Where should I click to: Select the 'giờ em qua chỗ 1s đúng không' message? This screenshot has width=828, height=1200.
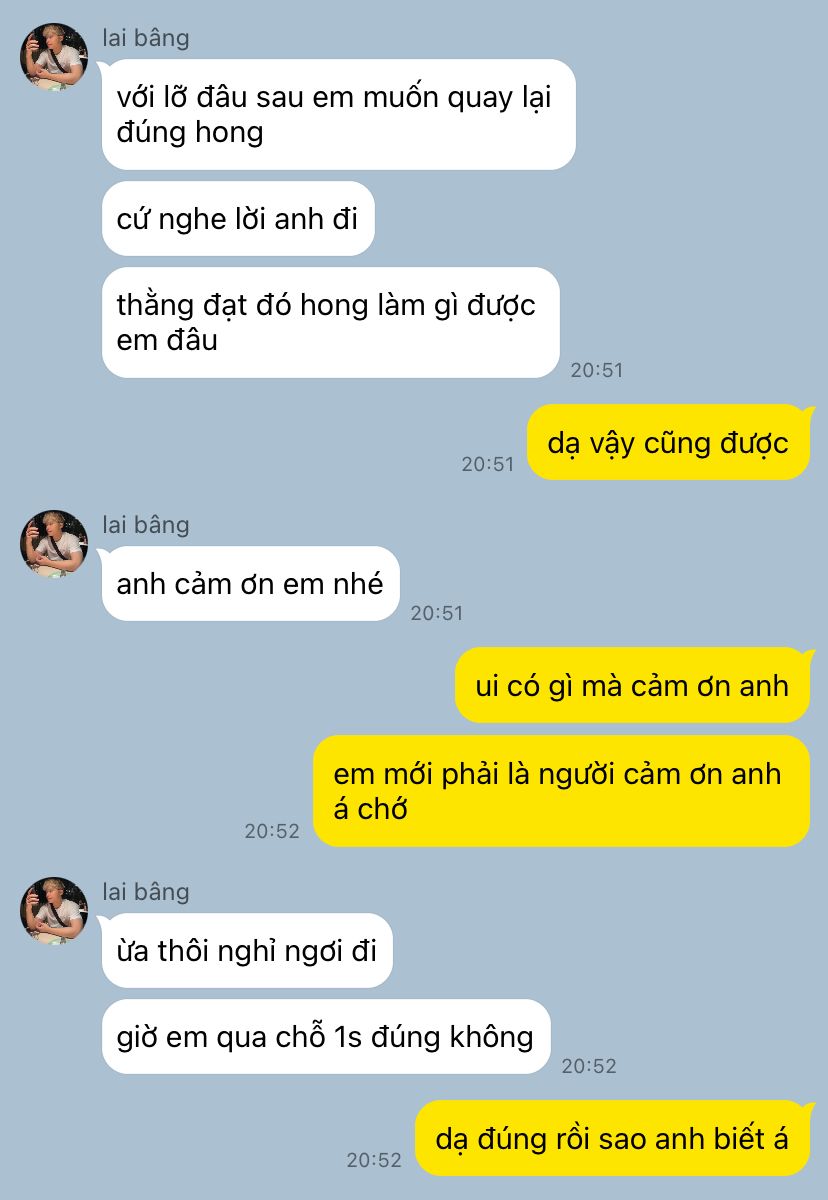coord(326,1037)
